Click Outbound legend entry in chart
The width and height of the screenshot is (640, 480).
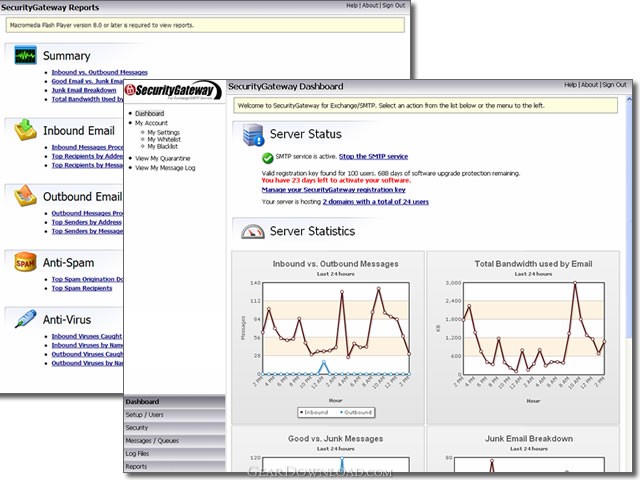[x=356, y=412]
